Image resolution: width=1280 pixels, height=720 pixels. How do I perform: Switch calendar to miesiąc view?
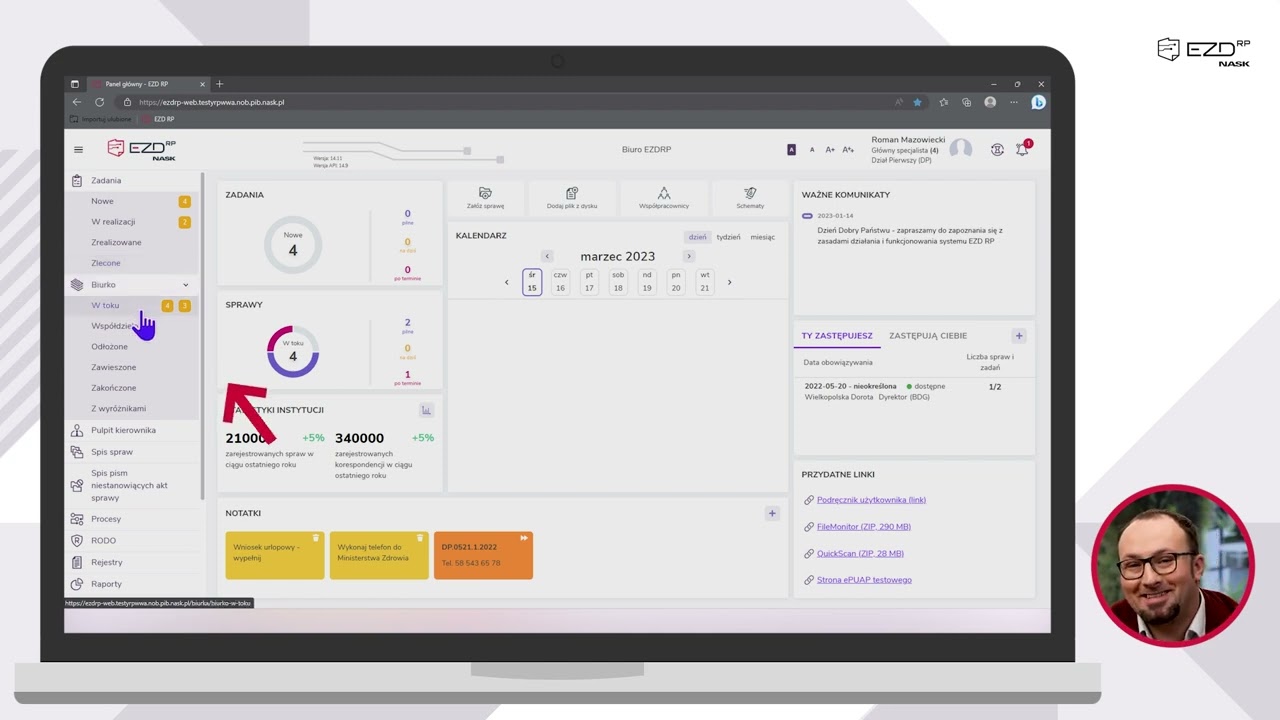click(763, 237)
